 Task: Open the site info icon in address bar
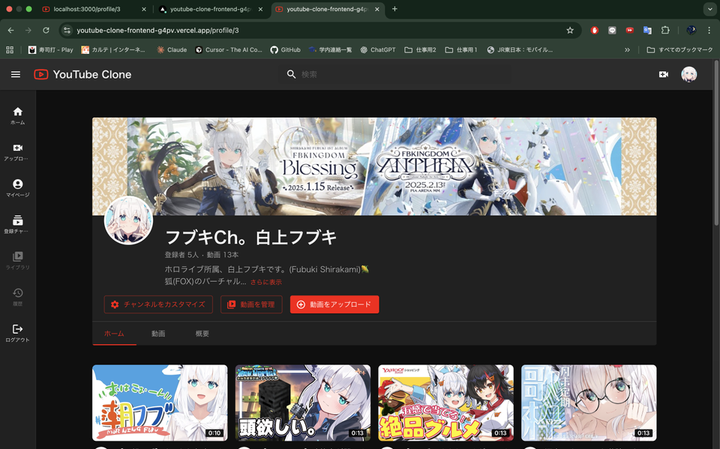click(67, 30)
